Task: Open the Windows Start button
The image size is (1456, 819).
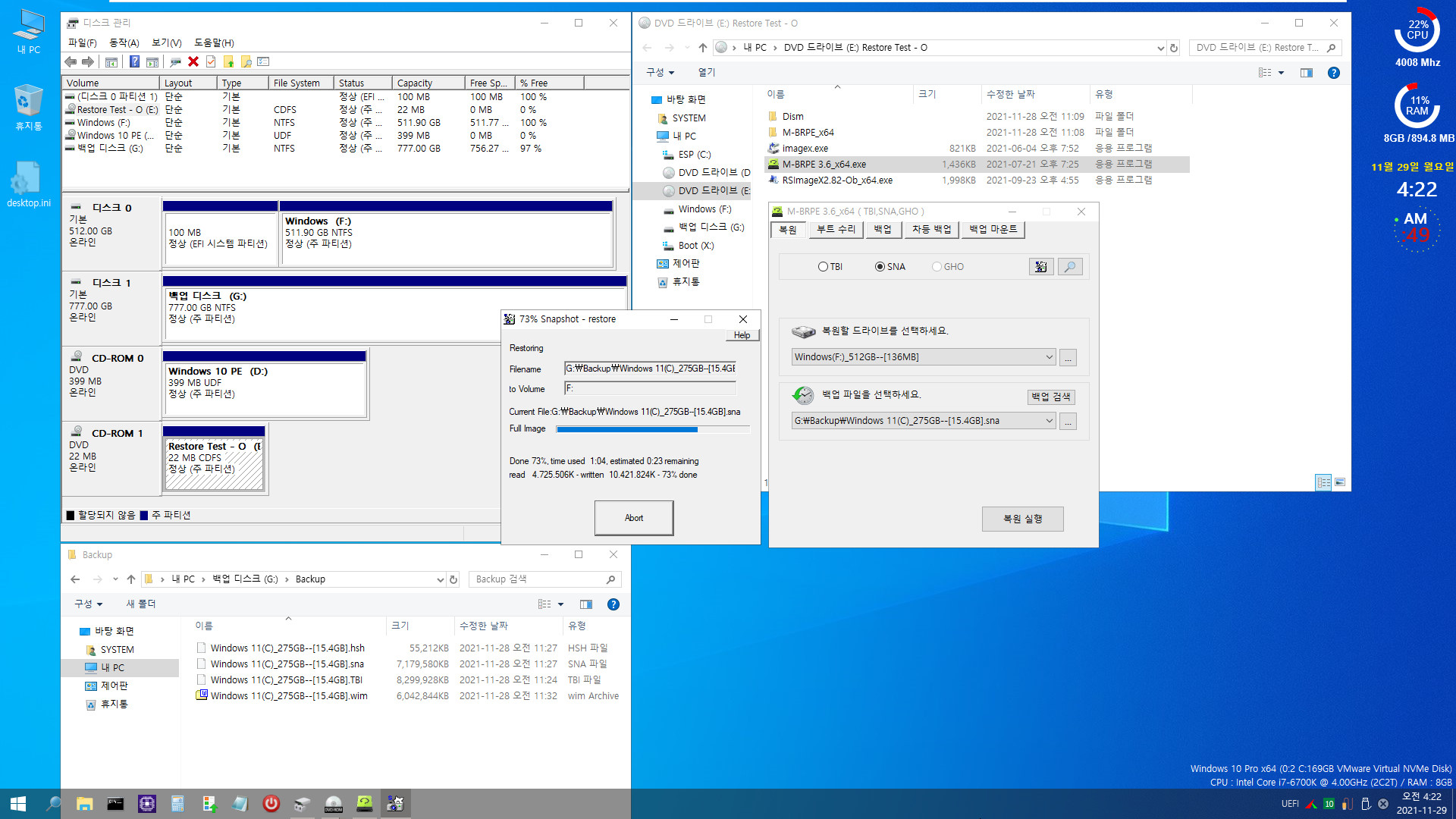Action: point(18,804)
